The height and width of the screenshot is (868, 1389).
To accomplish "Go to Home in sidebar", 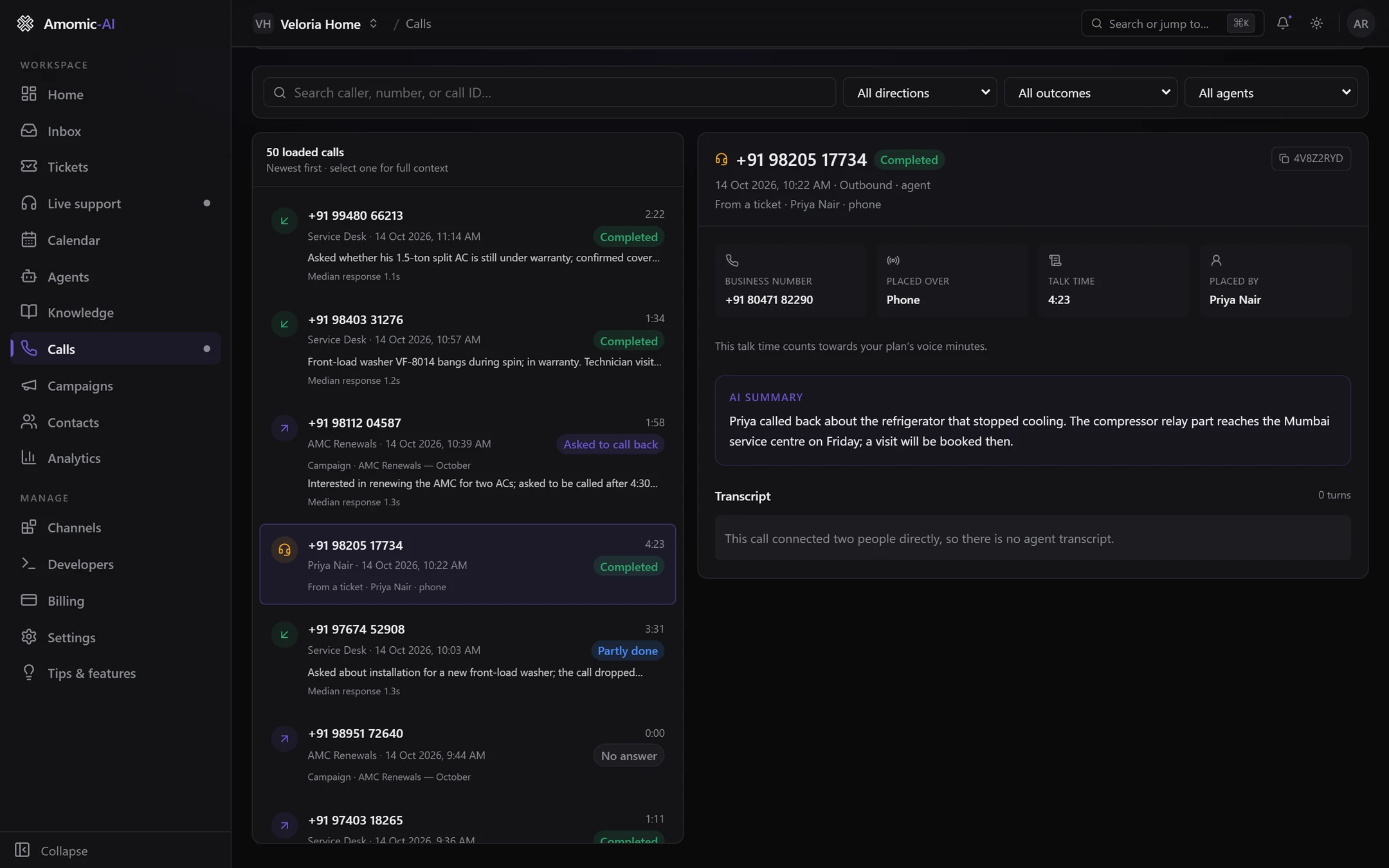I will [116, 95].
